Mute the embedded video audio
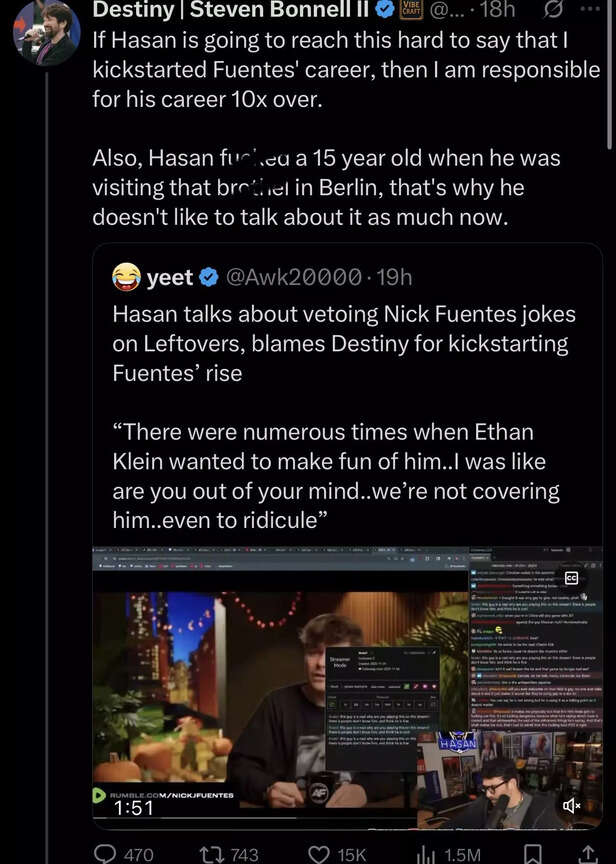 click(x=571, y=805)
